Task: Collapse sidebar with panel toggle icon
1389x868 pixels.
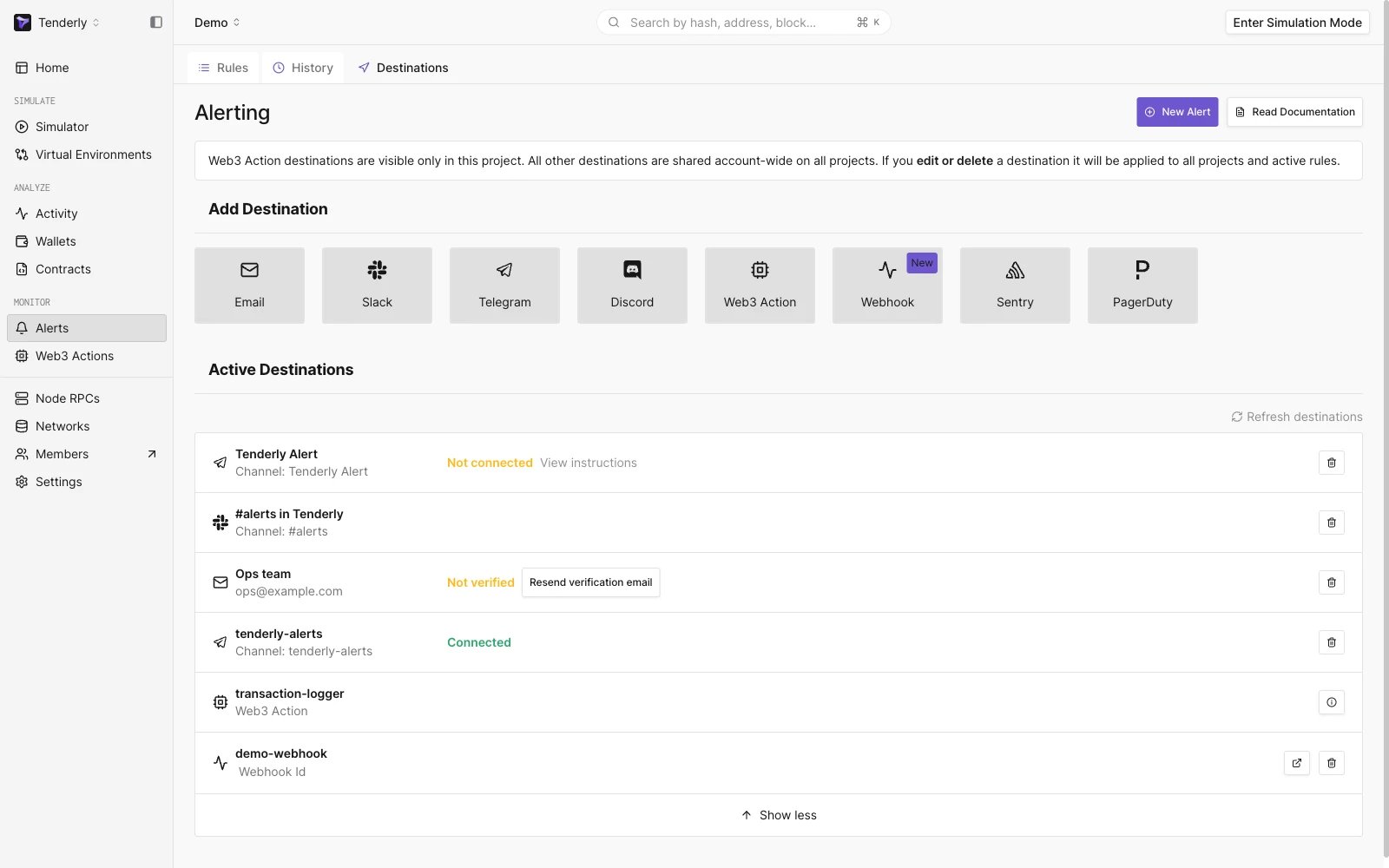Action: click(156, 23)
